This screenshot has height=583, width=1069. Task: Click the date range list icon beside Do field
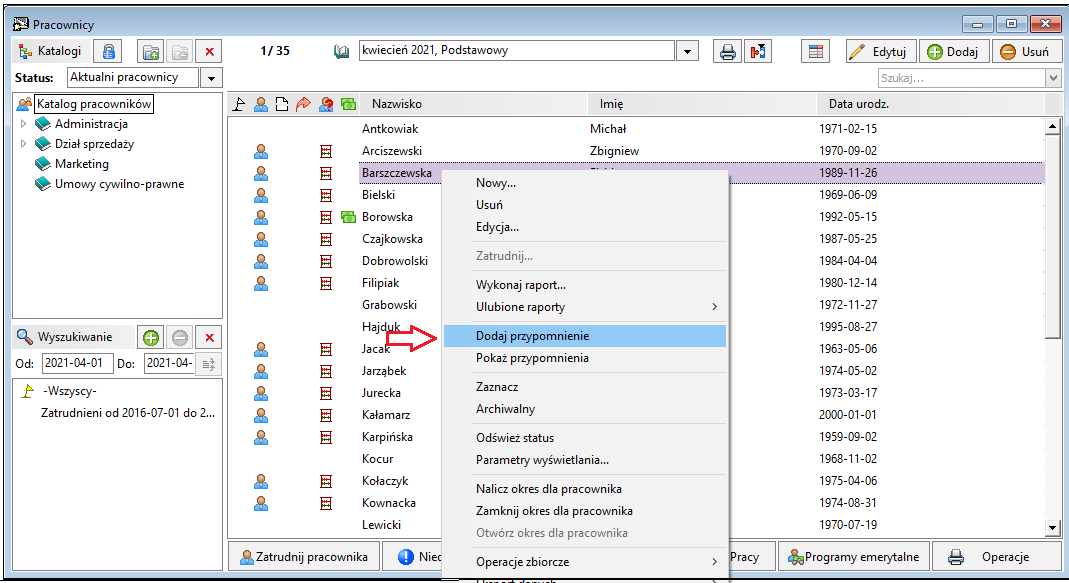(x=209, y=364)
